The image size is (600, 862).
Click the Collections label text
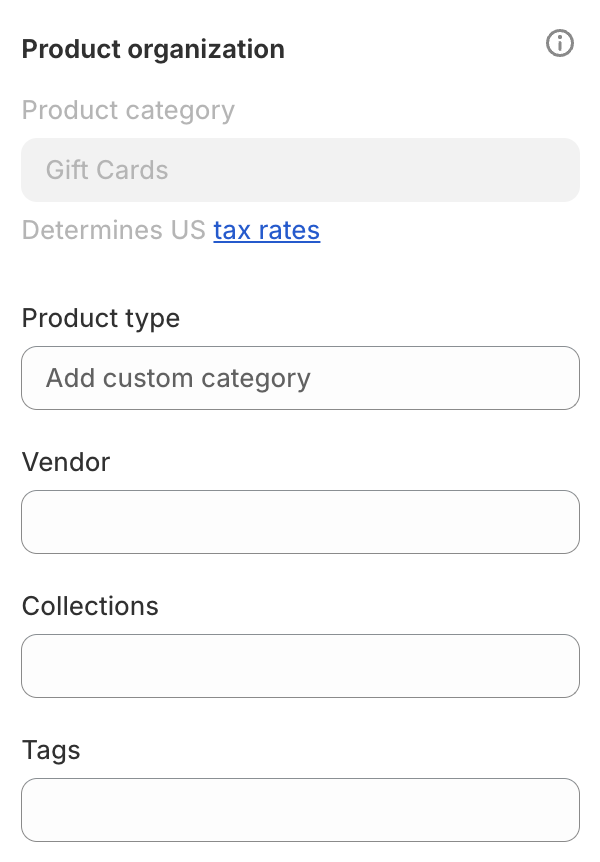[x=90, y=606]
